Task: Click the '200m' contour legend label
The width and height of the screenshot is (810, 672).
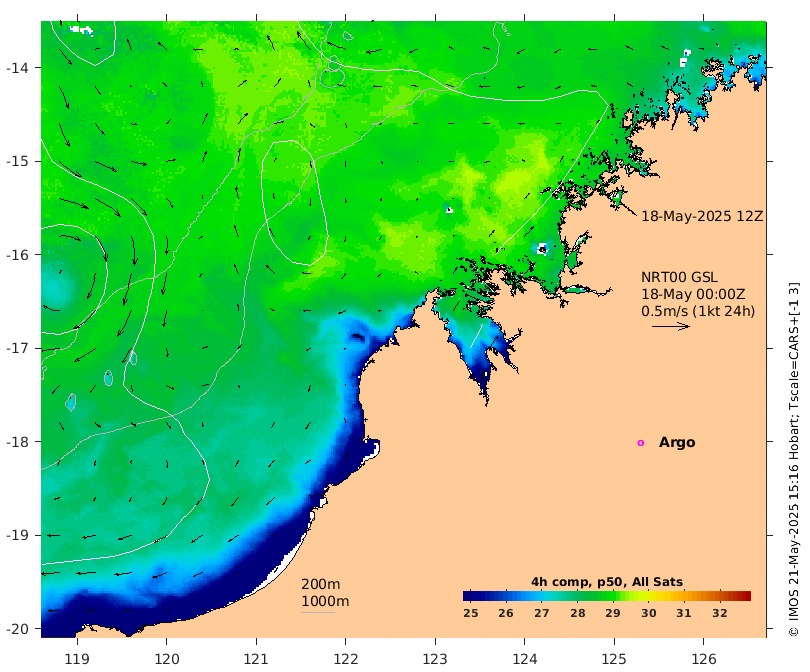Action: click(x=321, y=584)
